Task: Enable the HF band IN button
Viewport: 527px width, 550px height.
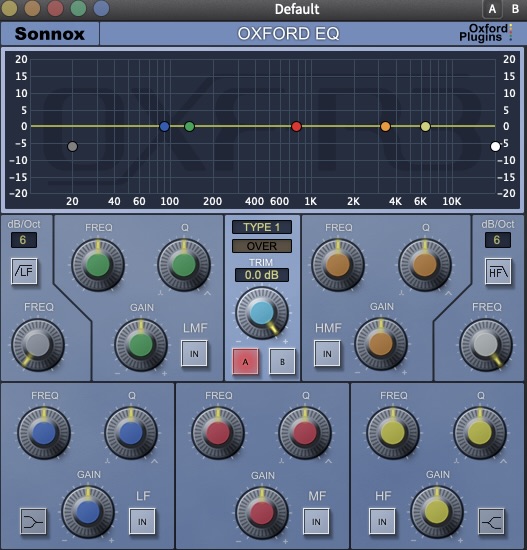Action: (x=382, y=521)
